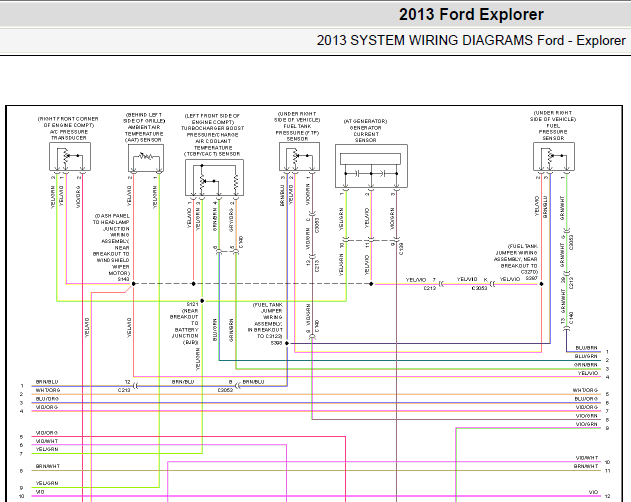Select the Ambient Air Temperature (AAT) Sensor label
The image size is (631, 502).
[x=144, y=127]
